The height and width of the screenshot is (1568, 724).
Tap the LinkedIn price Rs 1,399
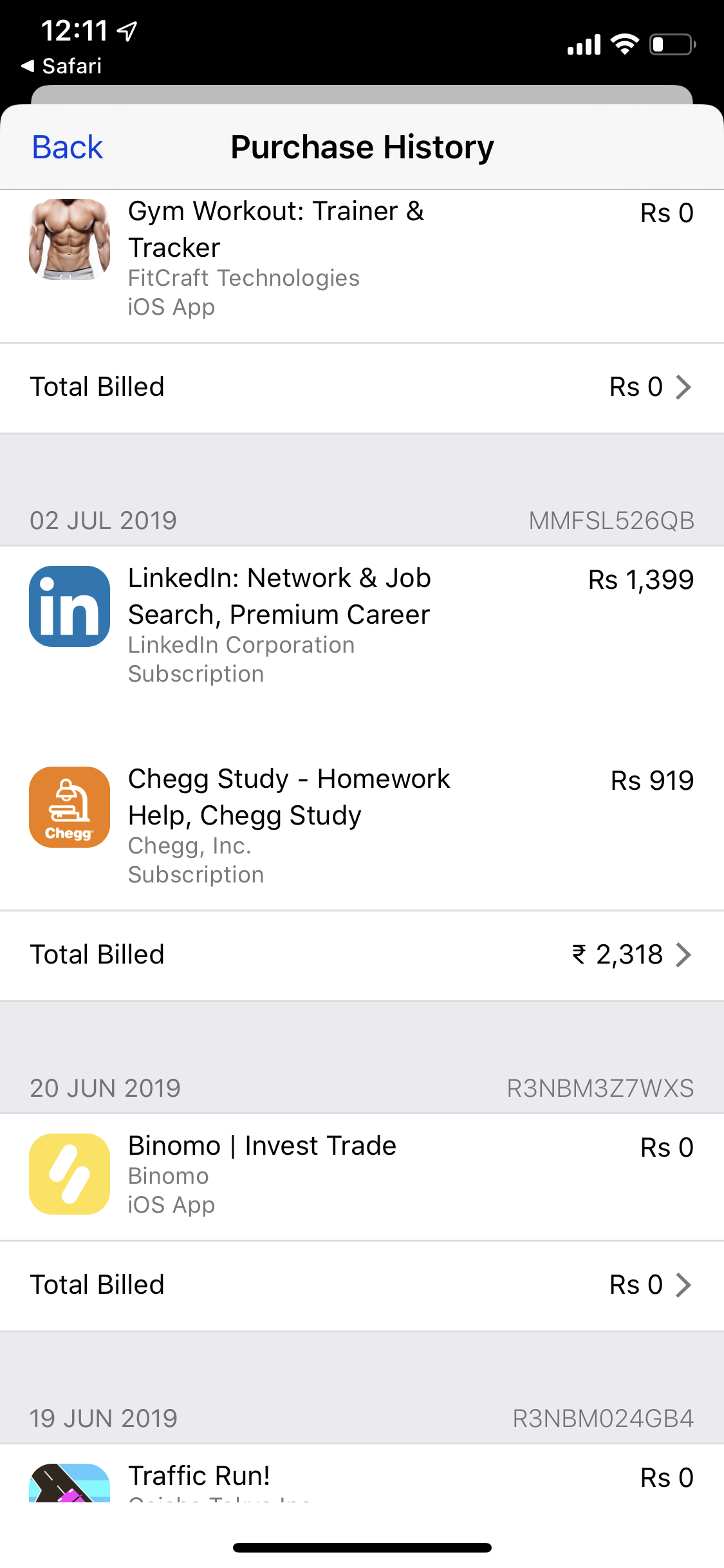pyautogui.click(x=641, y=580)
